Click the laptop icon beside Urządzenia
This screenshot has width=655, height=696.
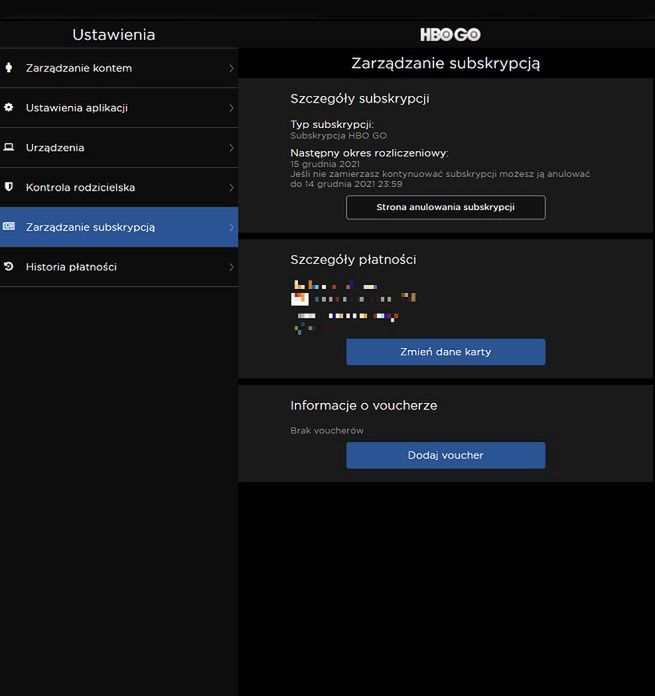[x=8, y=147]
